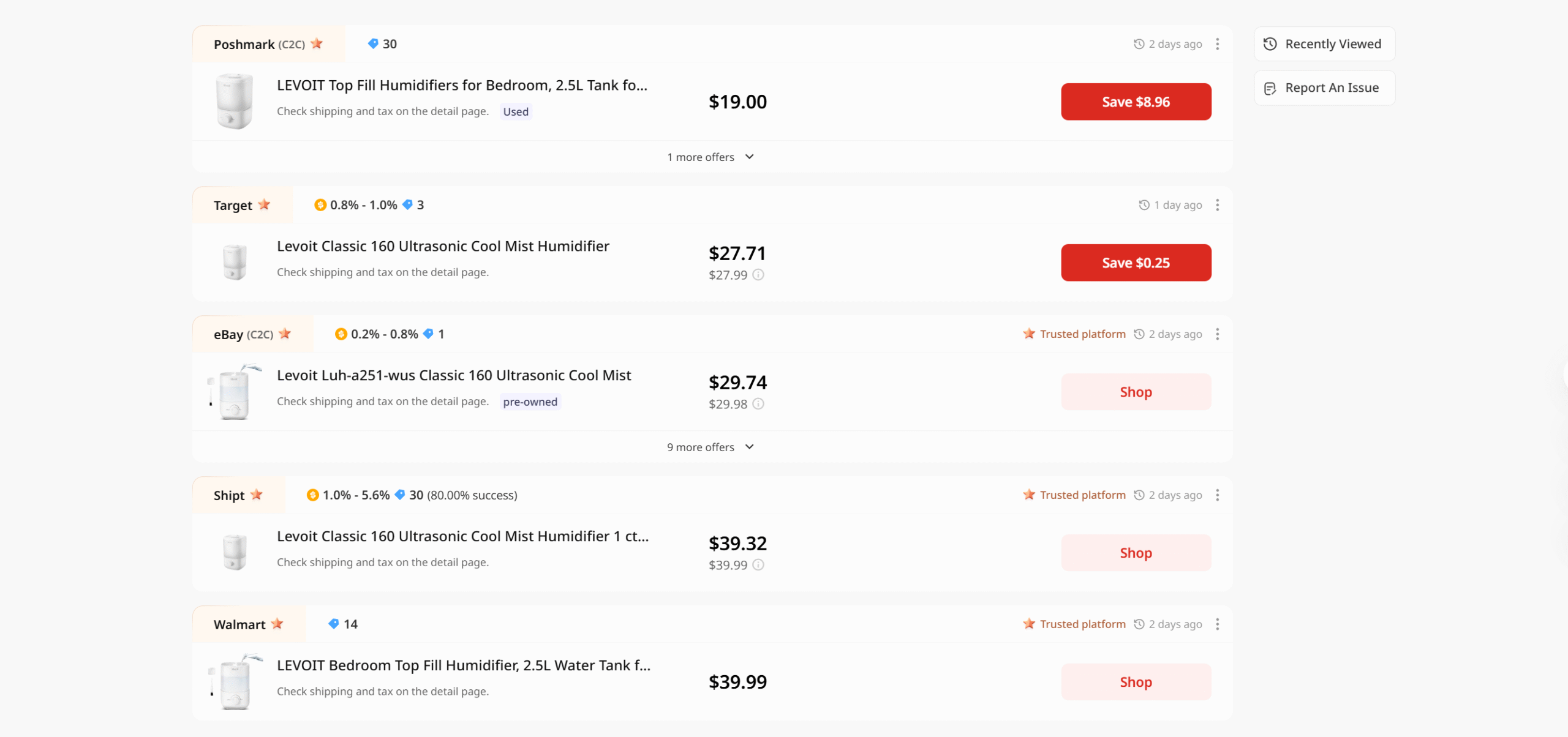Image resolution: width=1568 pixels, height=737 pixels.
Task: Open Levoit Luh-a251-wus Classic 160 eBay title
Action: (453, 375)
